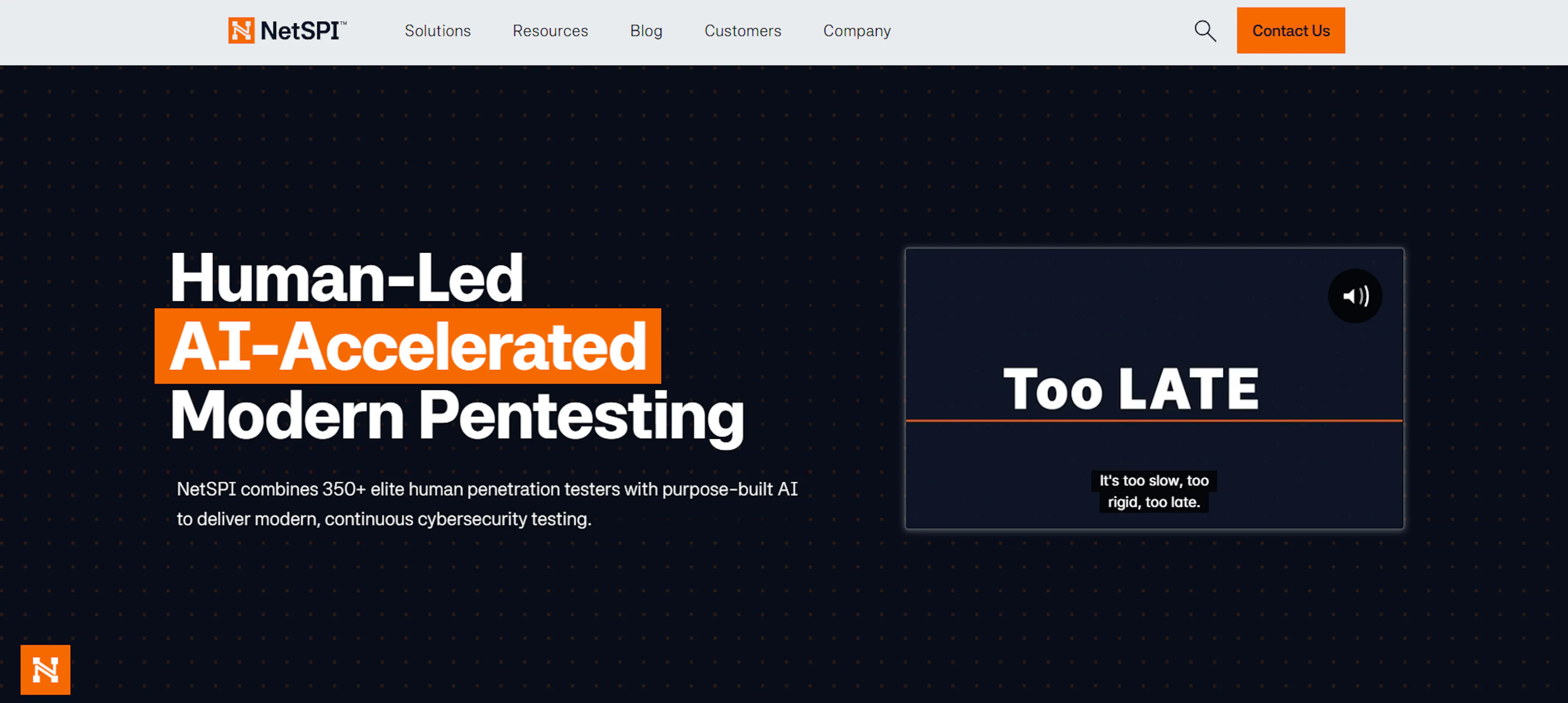Open the Customers menu

(x=743, y=31)
